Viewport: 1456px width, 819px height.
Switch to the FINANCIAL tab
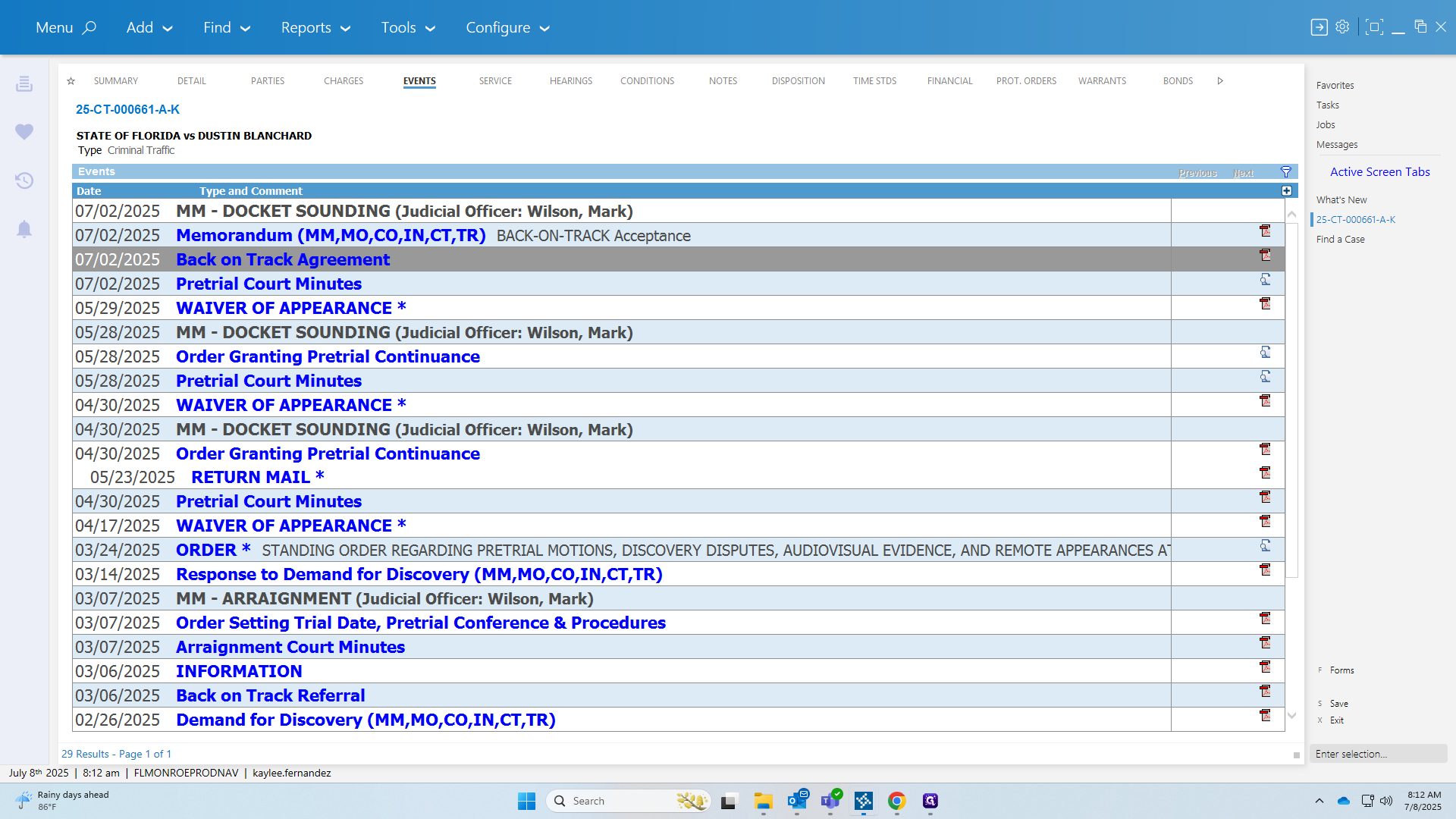[950, 81]
